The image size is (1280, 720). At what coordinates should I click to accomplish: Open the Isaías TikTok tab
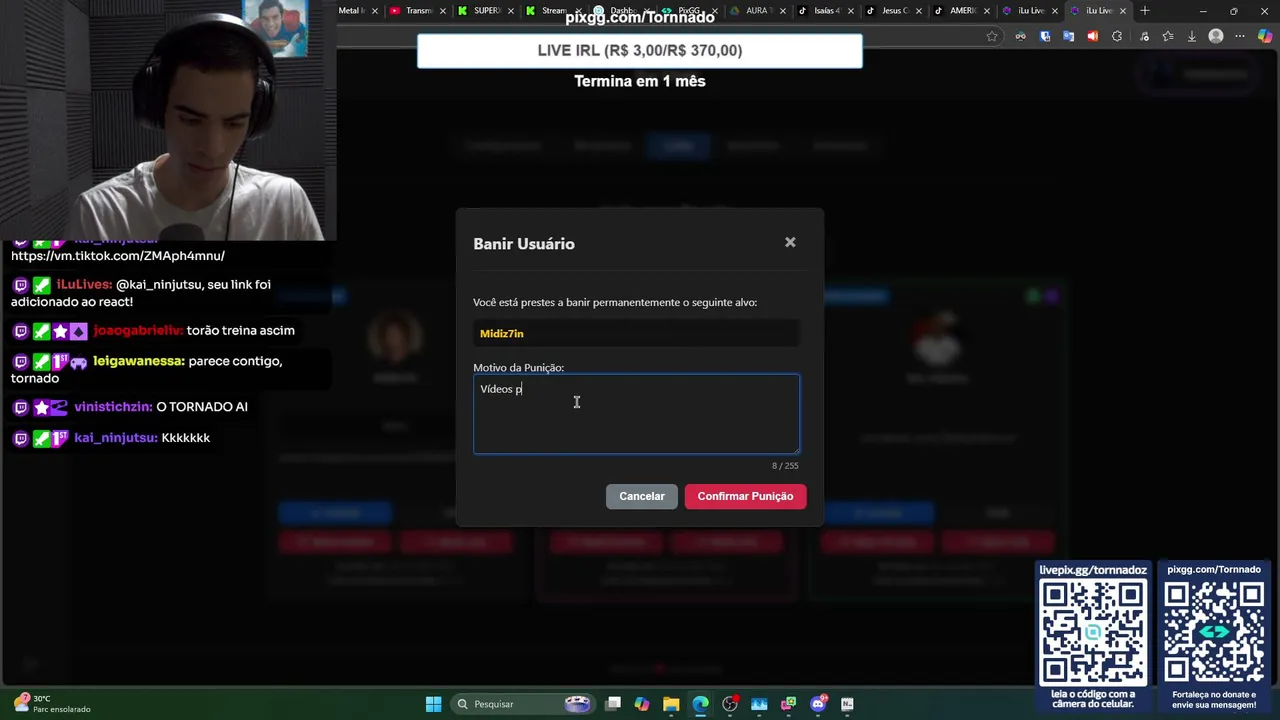pos(826,11)
